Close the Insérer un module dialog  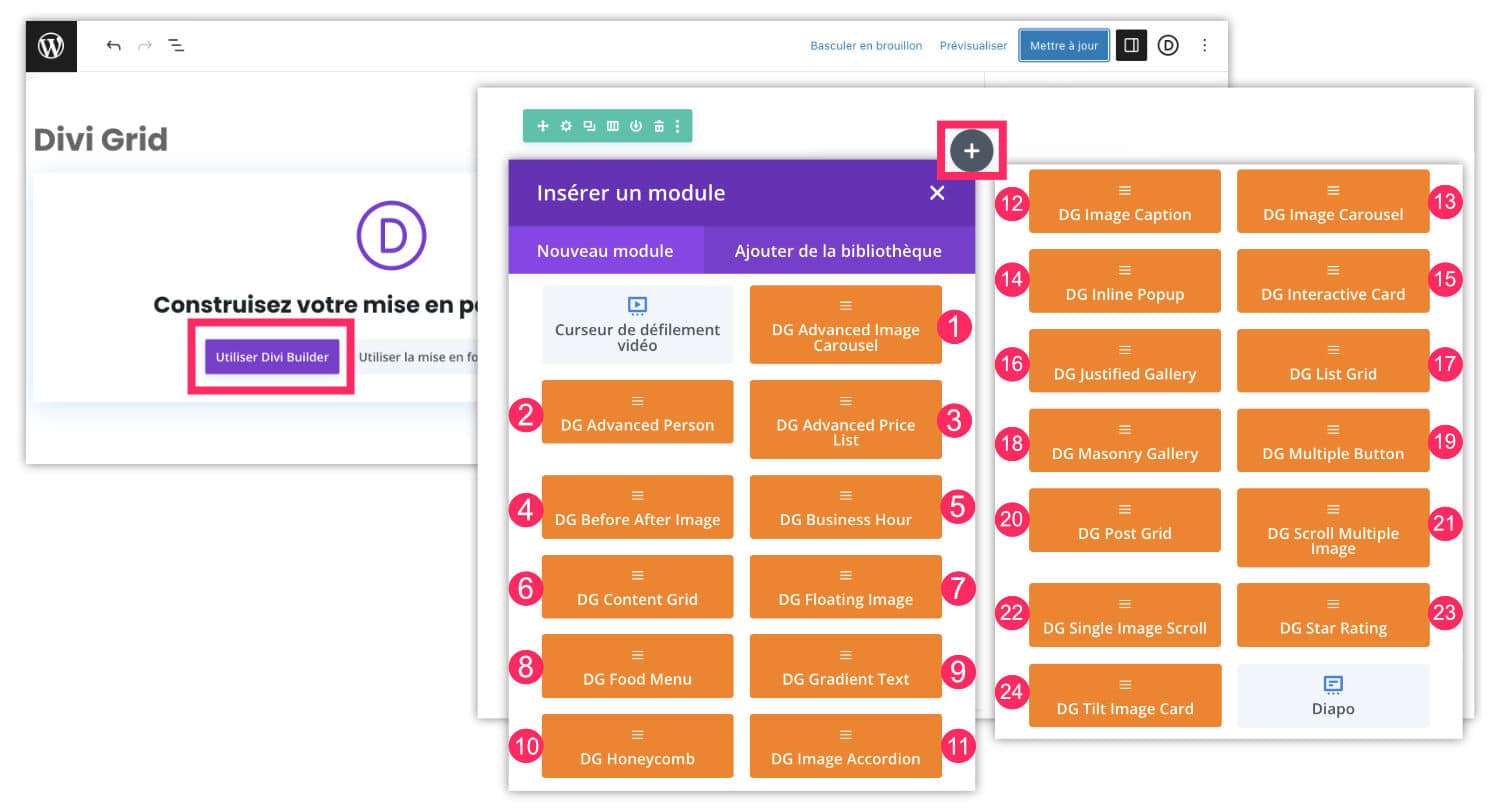tap(937, 193)
